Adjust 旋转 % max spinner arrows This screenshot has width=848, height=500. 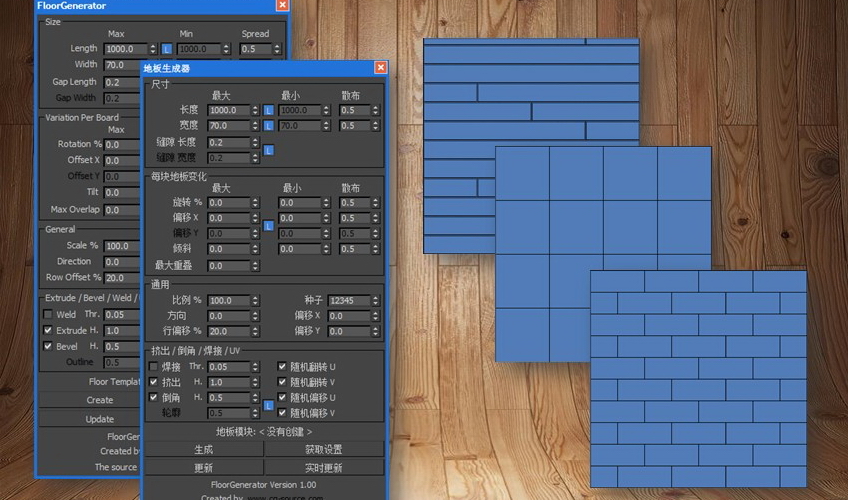(x=255, y=203)
